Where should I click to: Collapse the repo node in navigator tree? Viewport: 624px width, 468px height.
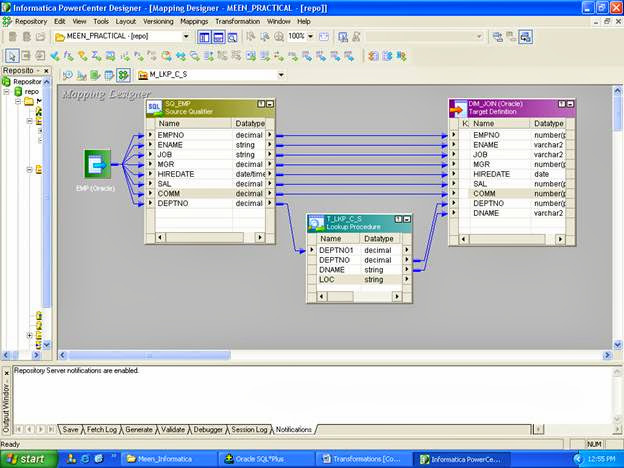click(x=6, y=92)
